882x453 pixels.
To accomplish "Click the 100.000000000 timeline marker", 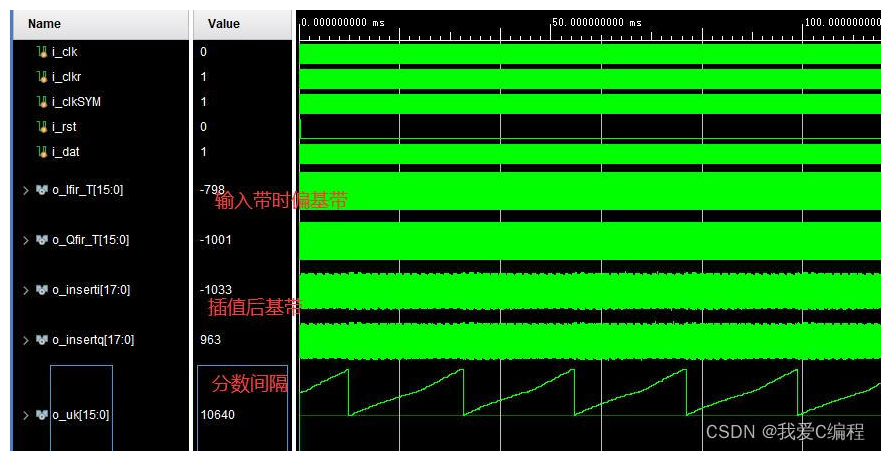I will tap(843, 23).
